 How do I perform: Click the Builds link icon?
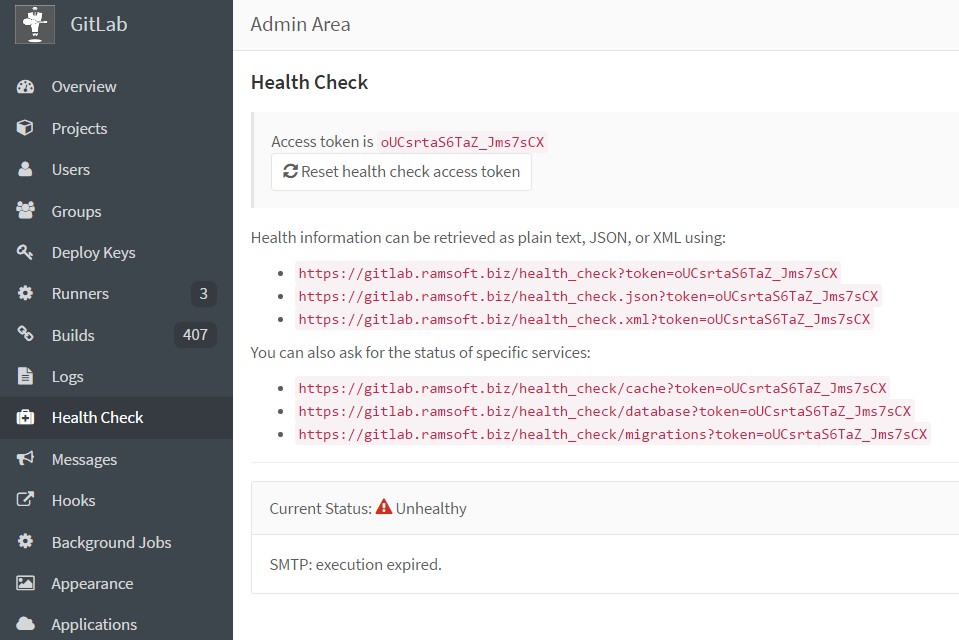pos(26,335)
